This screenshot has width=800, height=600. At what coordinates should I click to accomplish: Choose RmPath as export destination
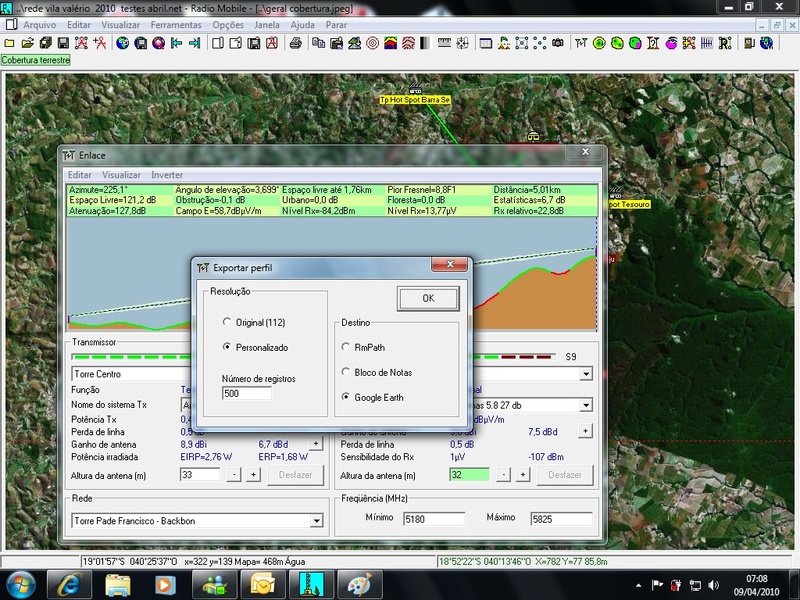346,347
